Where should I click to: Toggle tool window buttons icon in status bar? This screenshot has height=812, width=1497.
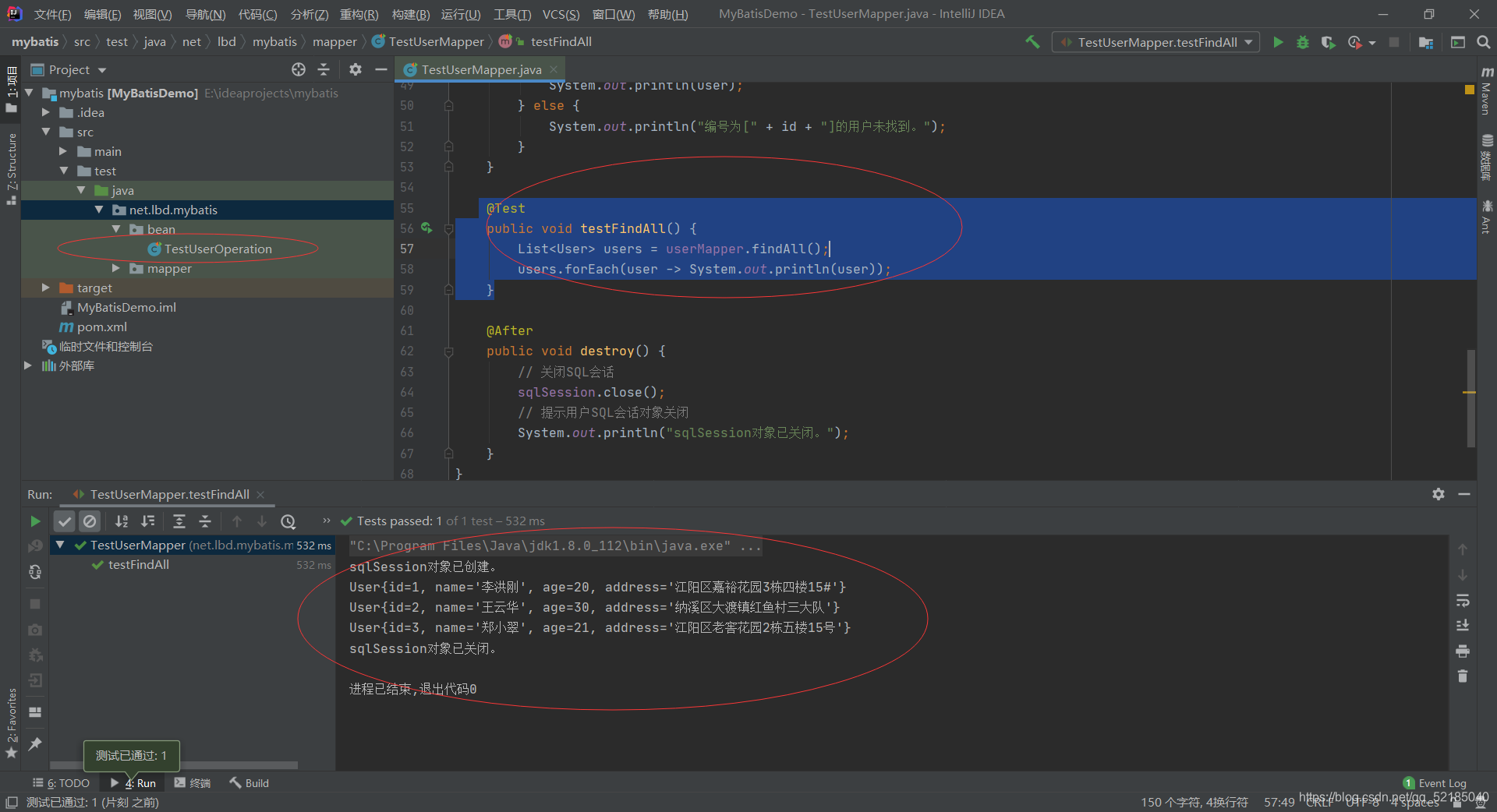tap(11, 802)
